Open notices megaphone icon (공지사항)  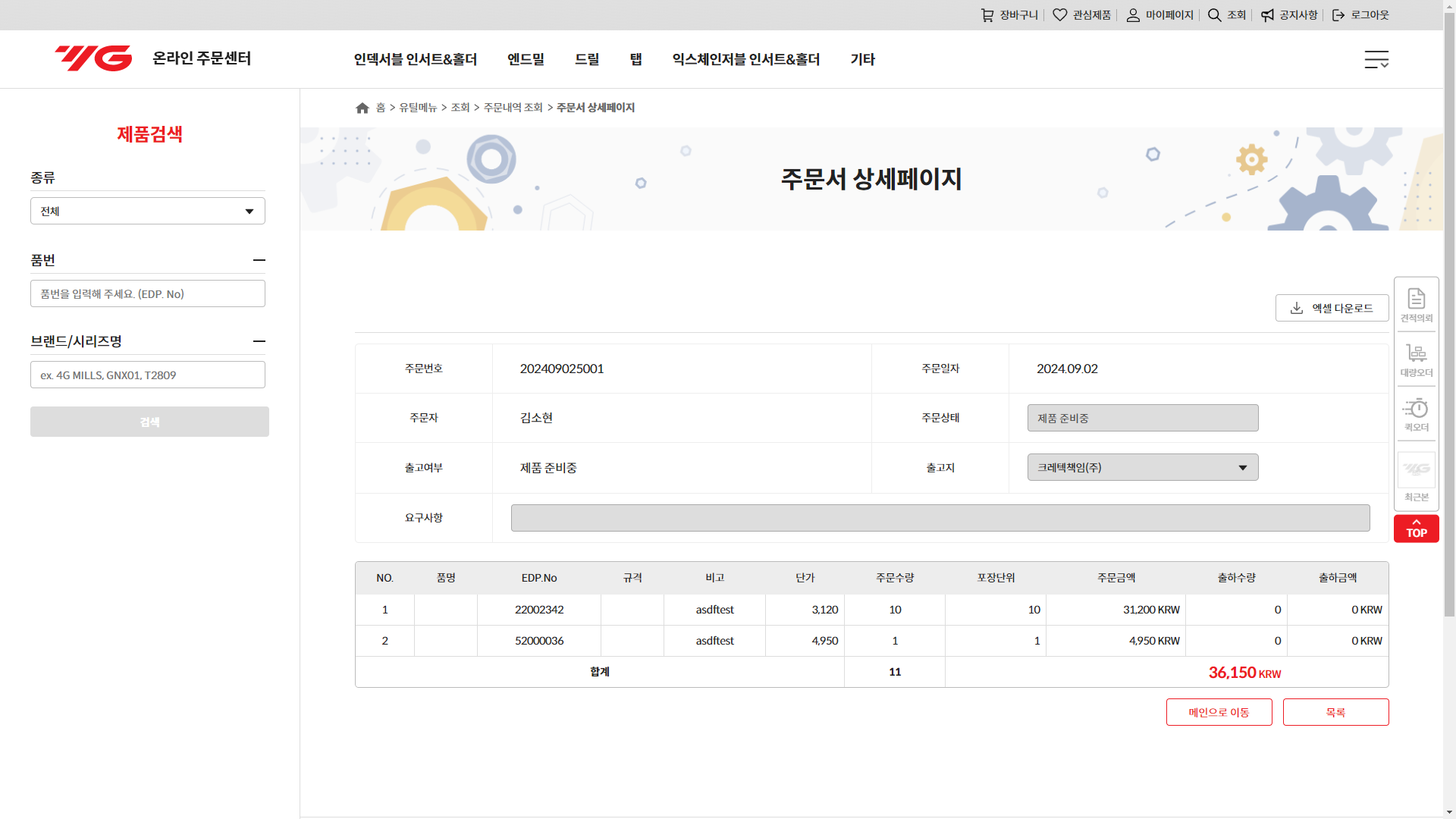(x=1267, y=15)
